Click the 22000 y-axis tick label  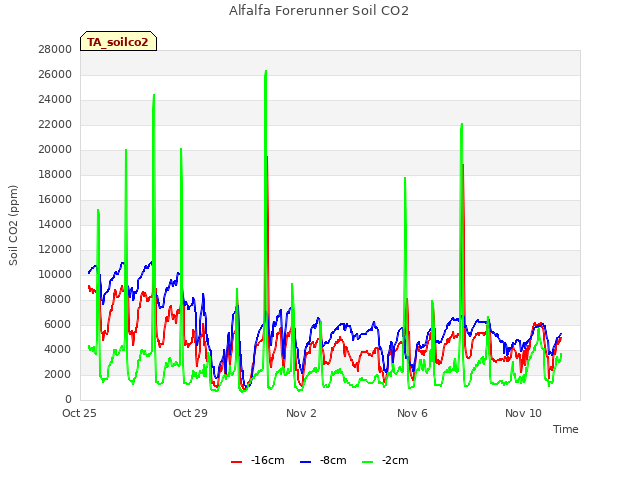point(55,124)
